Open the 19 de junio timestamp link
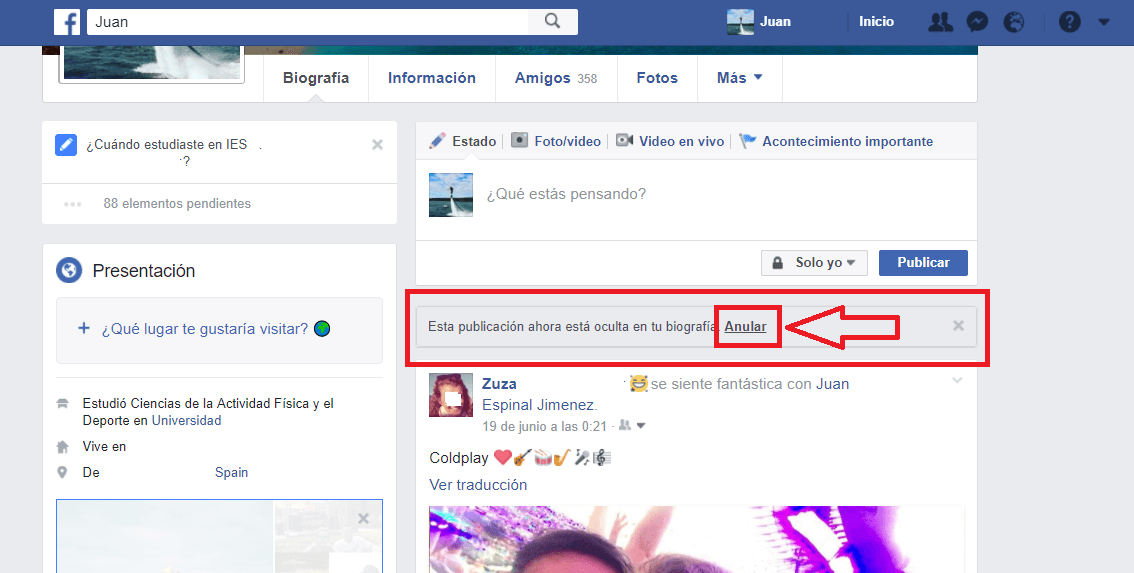1134x573 pixels. 545,426
